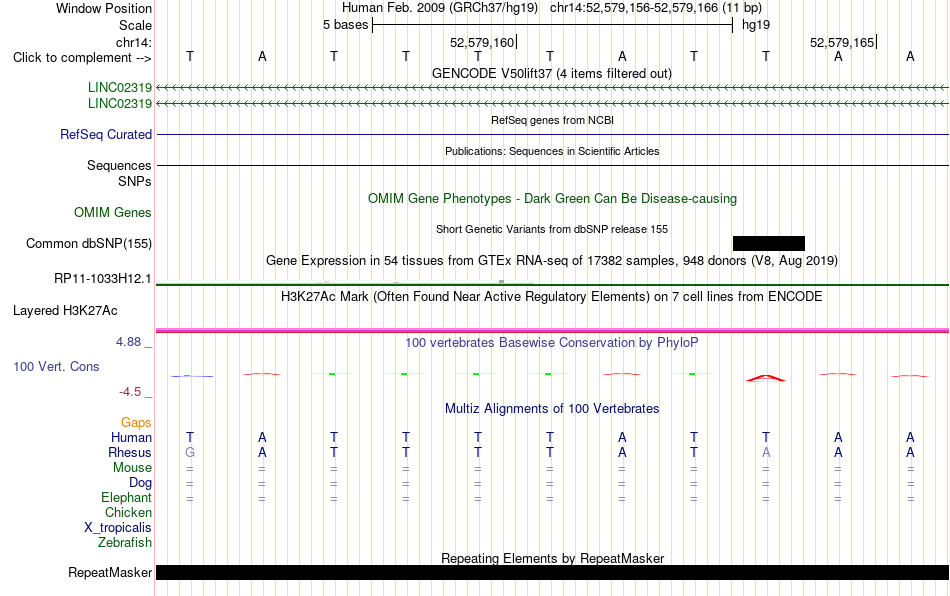Click the RepeatMasker track label
This screenshot has height=596, width=950.
point(110,572)
